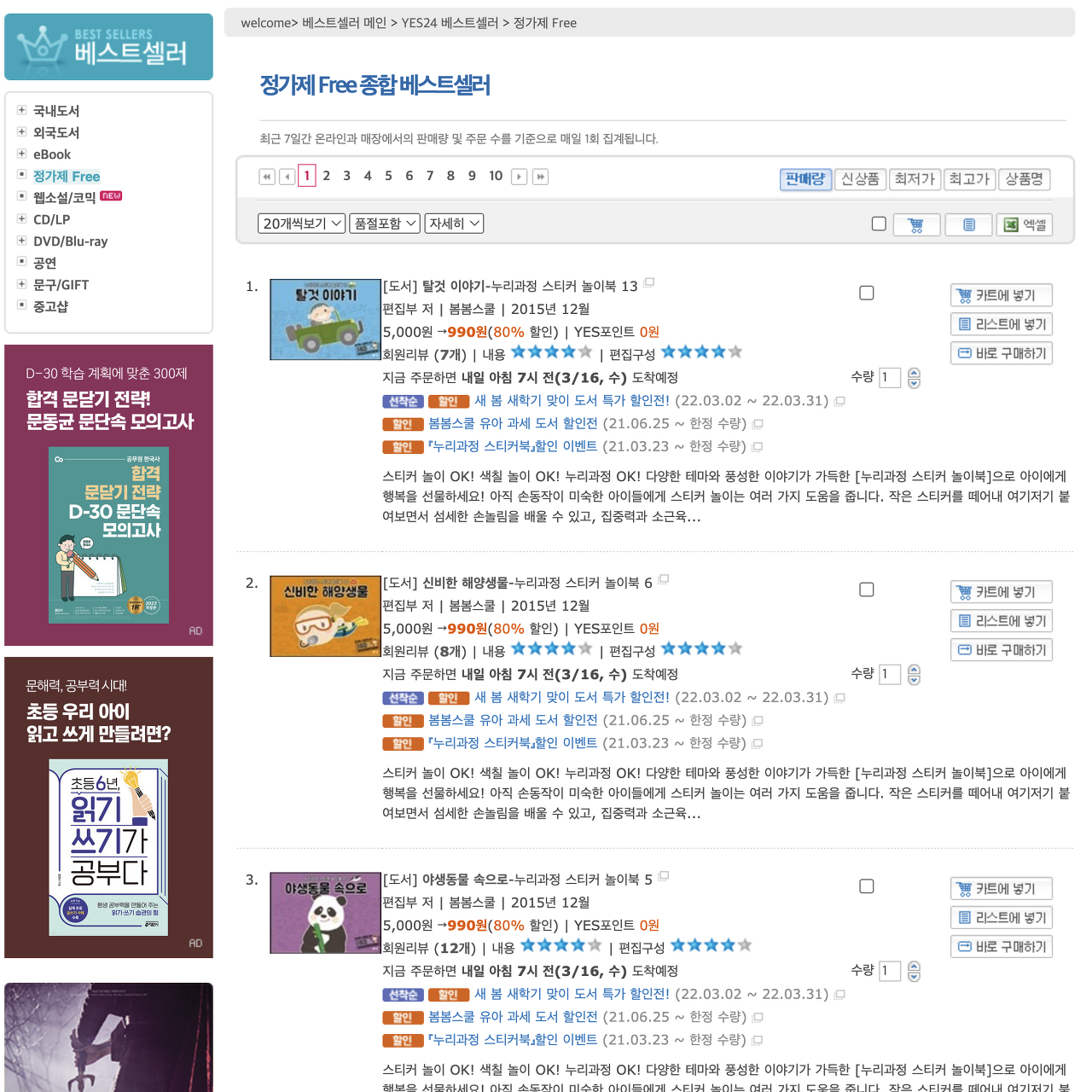Increase the quantity stepper for the first book
This screenshot has width=1092, height=1092.
click(x=914, y=373)
